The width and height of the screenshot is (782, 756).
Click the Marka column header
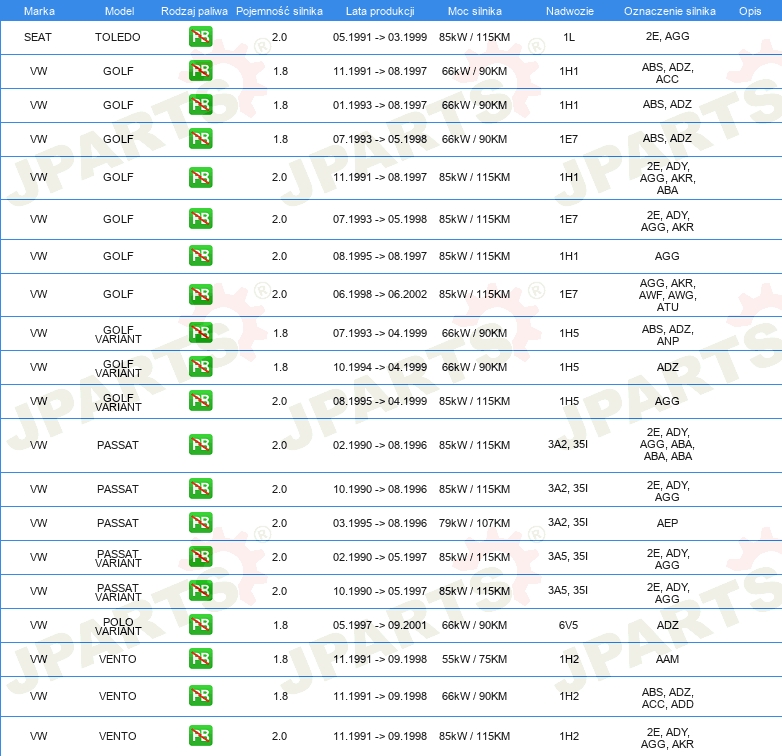pyautogui.click(x=39, y=11)
